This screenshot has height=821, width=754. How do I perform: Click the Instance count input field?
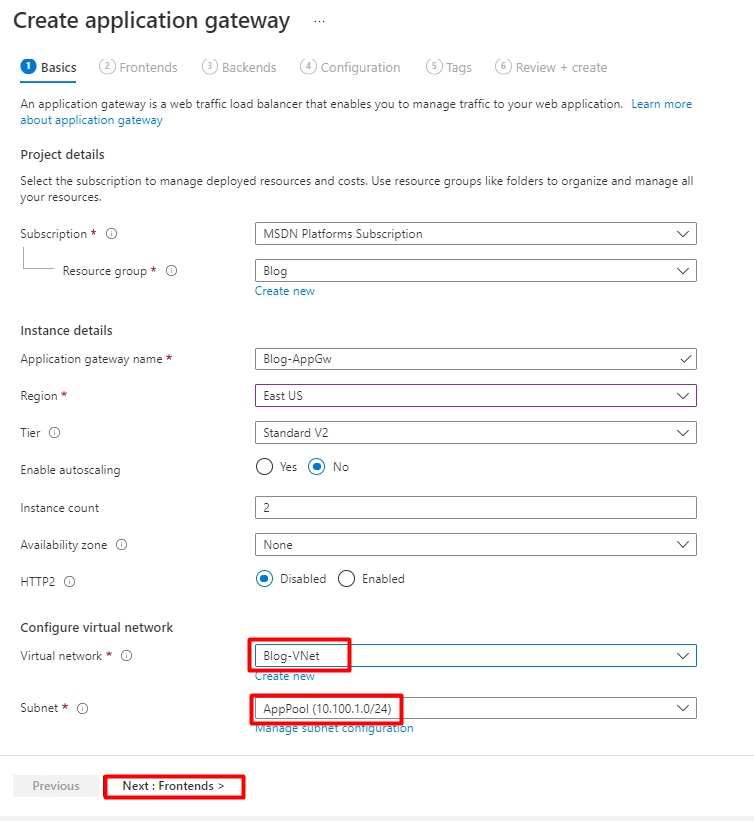[x=475, y=508]
